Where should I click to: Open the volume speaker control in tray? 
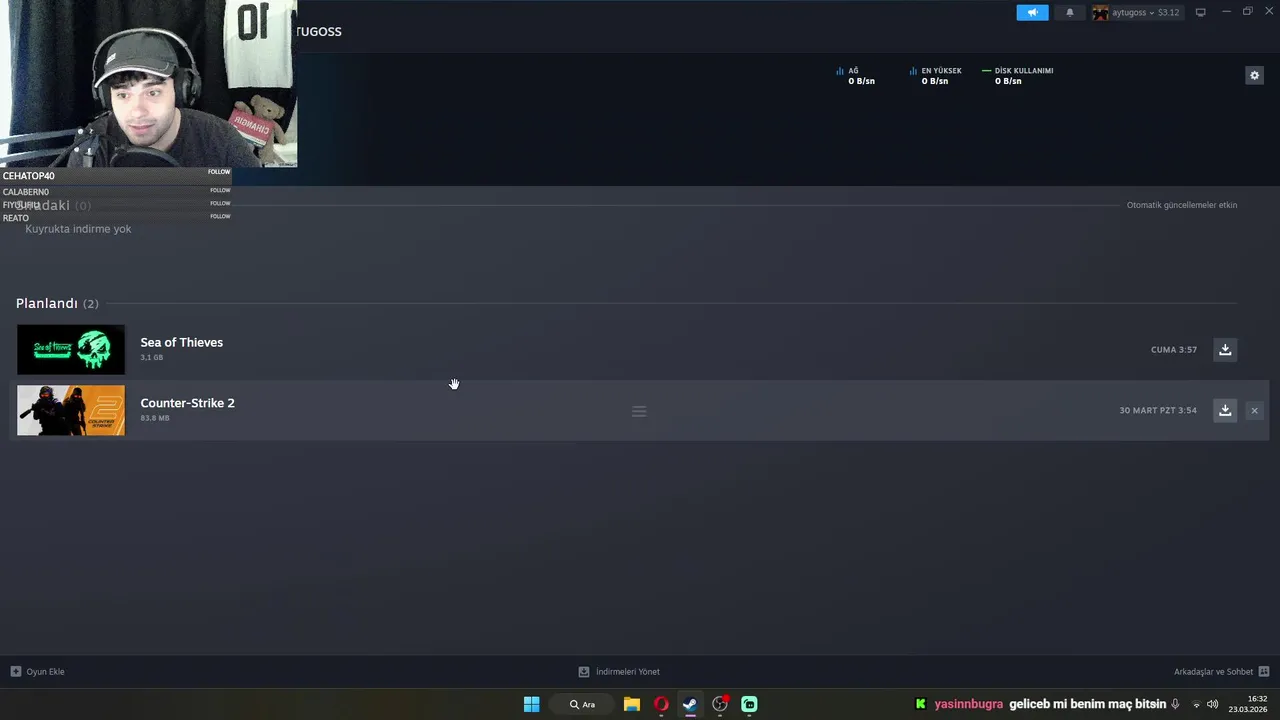coord(1212,704)
